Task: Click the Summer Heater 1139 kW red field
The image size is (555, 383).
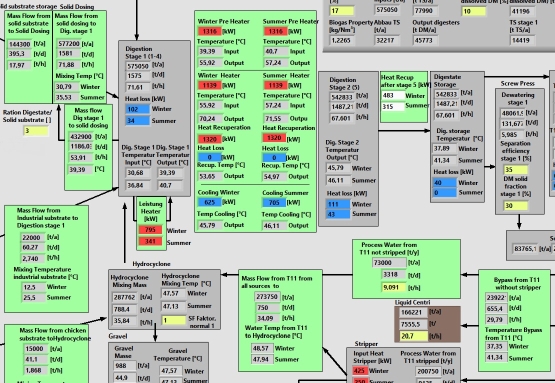Action: [275, 85]
